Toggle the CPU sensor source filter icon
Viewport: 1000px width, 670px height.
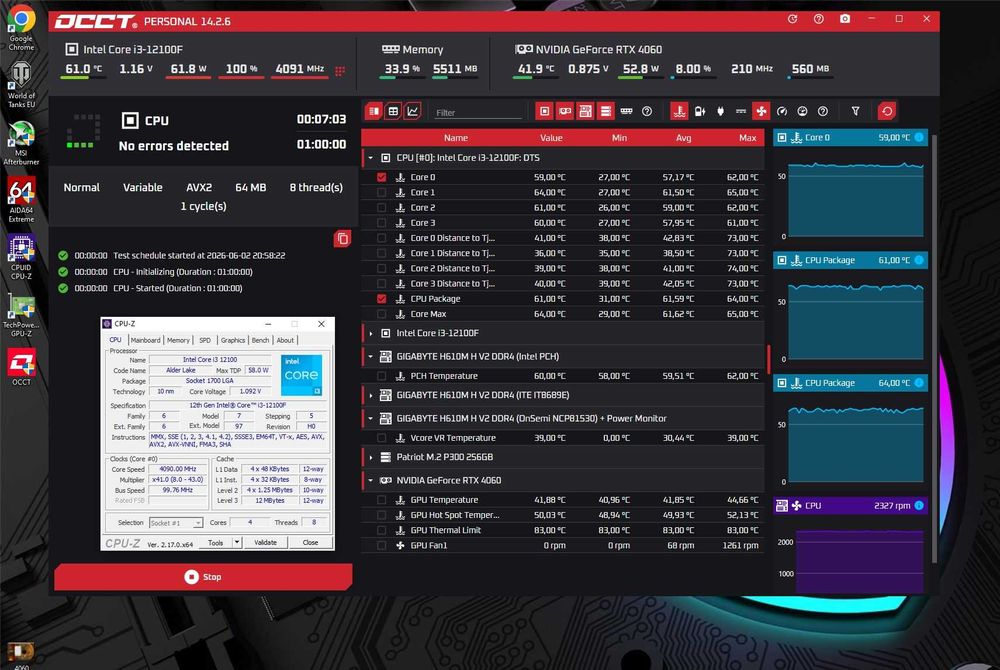point(545,112)
